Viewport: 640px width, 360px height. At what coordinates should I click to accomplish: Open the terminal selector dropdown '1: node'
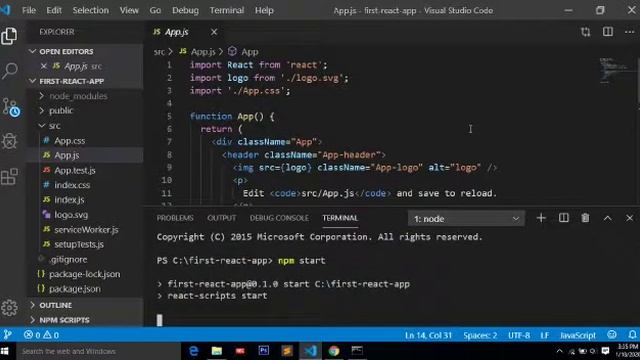pos(466,219)
